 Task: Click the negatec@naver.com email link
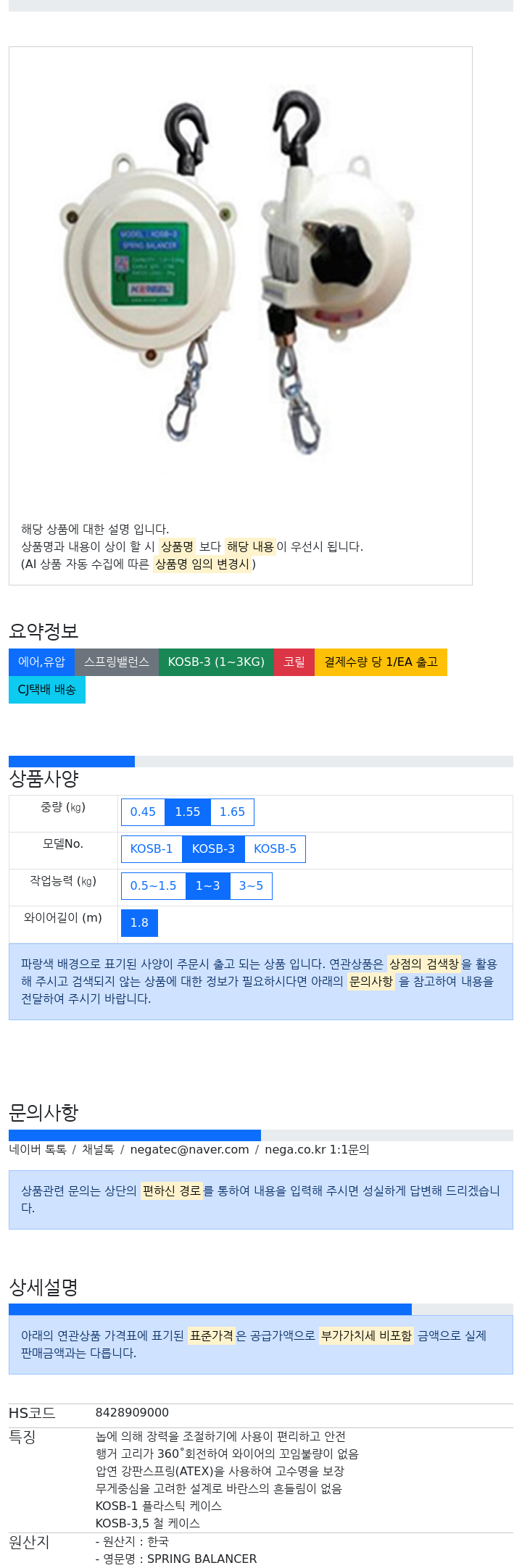pyautogui.click(x=189, y=1149)
